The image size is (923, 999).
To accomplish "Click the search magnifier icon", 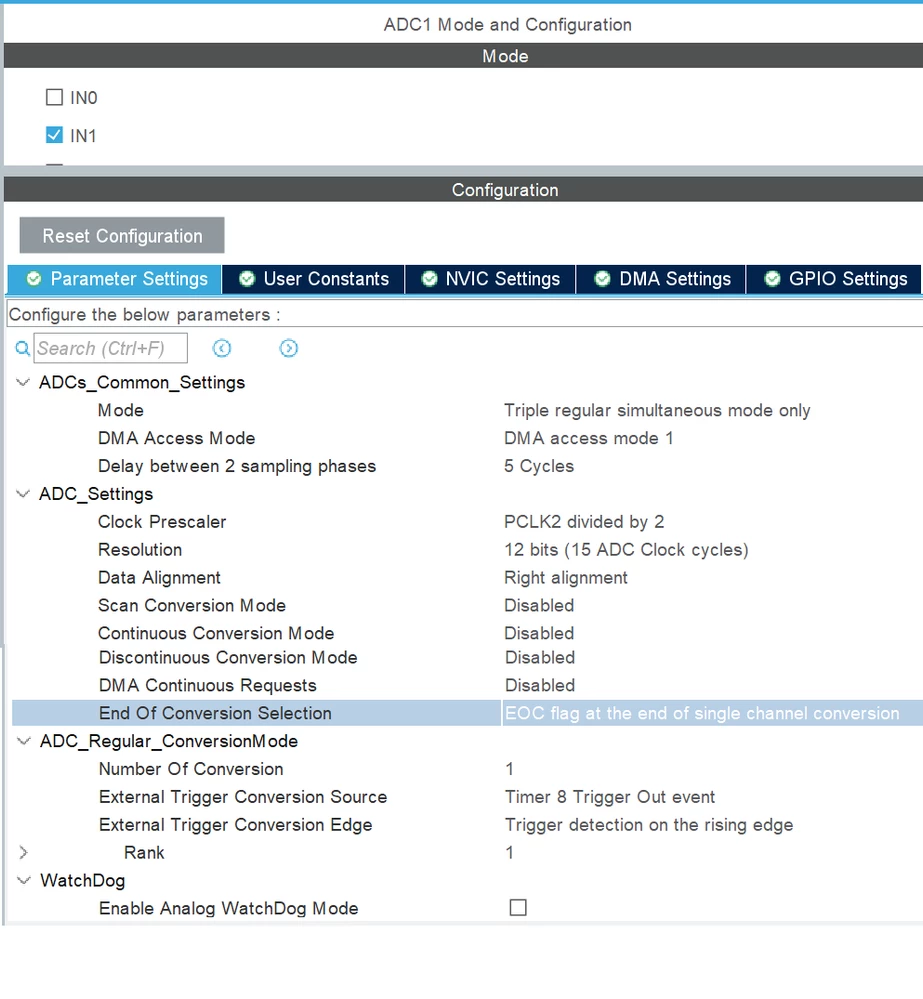I will [x=22, y=349].
